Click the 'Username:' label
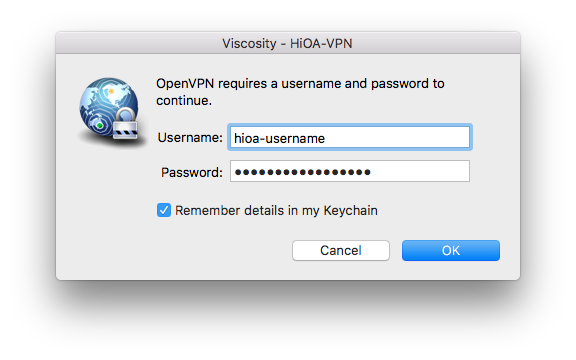The height and width of the screenshot is (360, 576). point(190,138)
